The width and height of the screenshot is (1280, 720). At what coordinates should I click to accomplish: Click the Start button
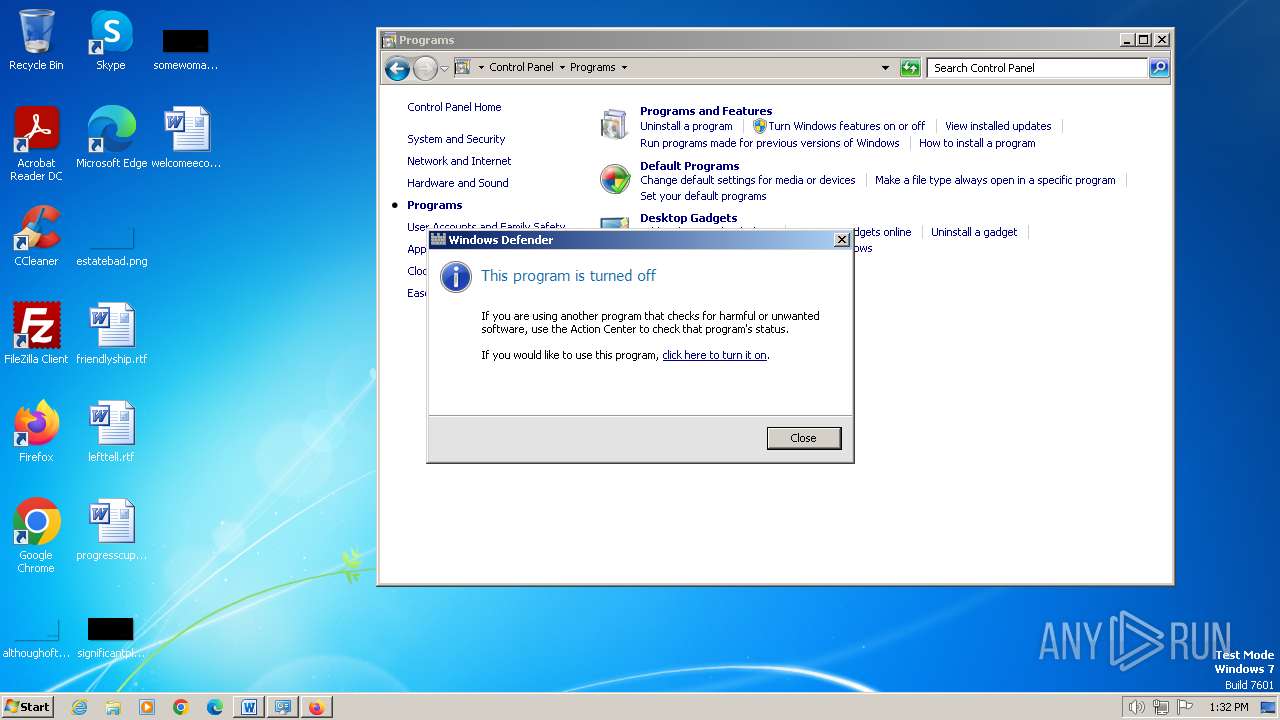(x=27, y=707)
